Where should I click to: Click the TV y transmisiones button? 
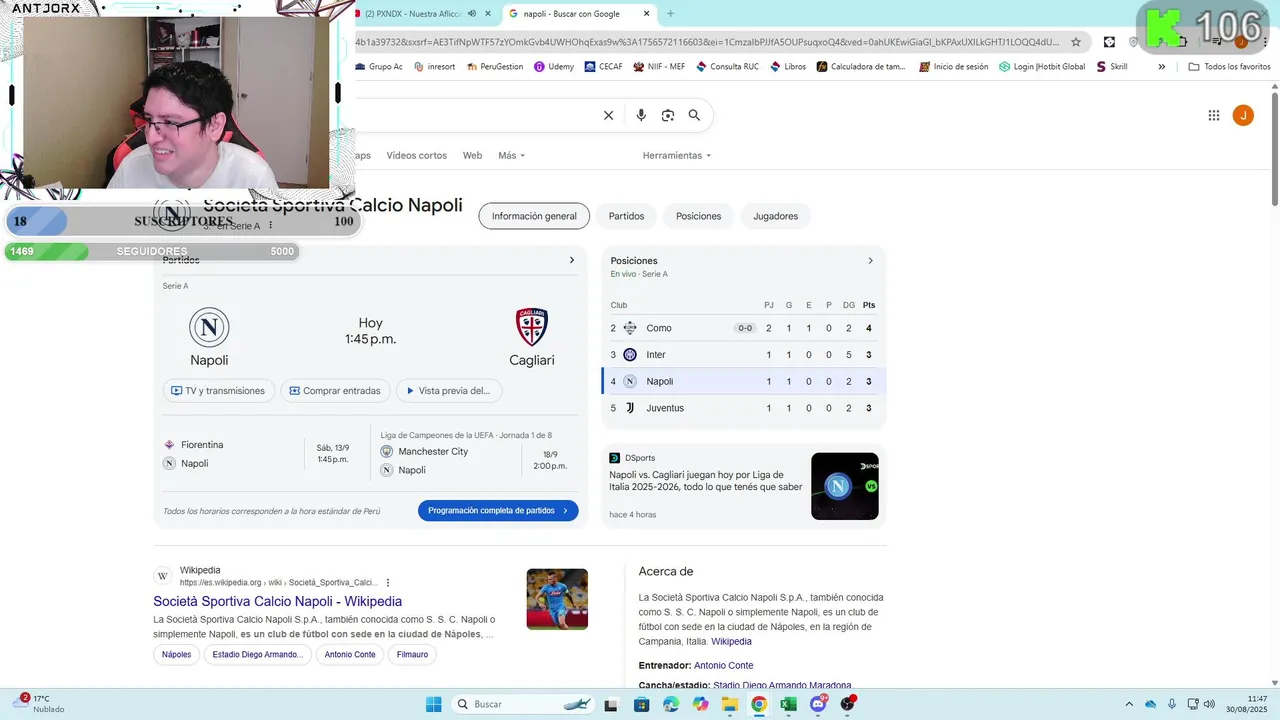point(218,391)
